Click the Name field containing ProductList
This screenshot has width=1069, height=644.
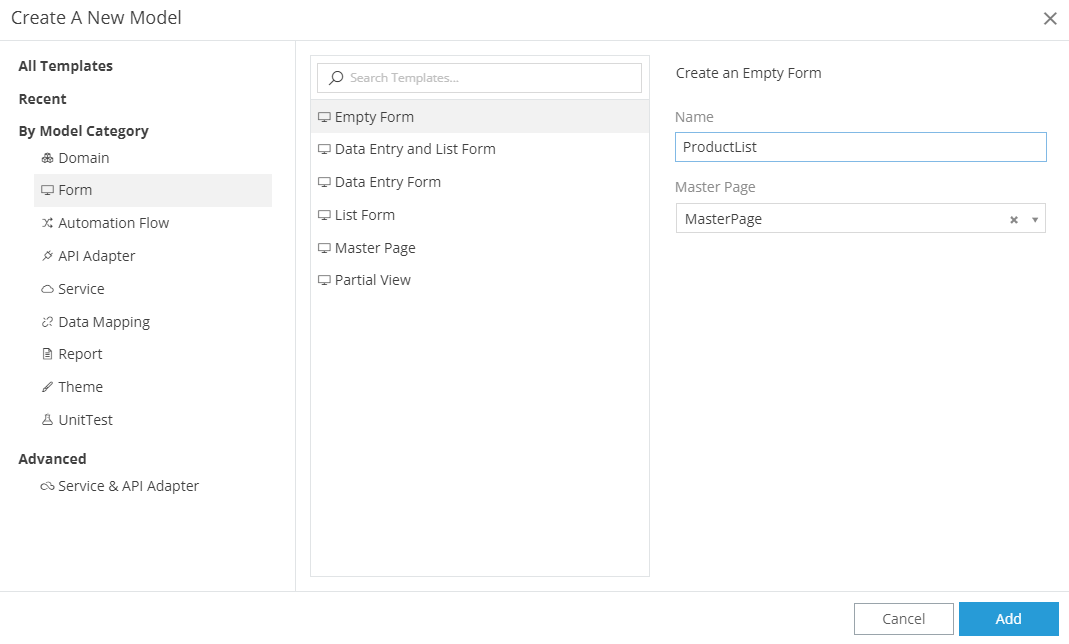pyautogui.click(x=860, y=147)
